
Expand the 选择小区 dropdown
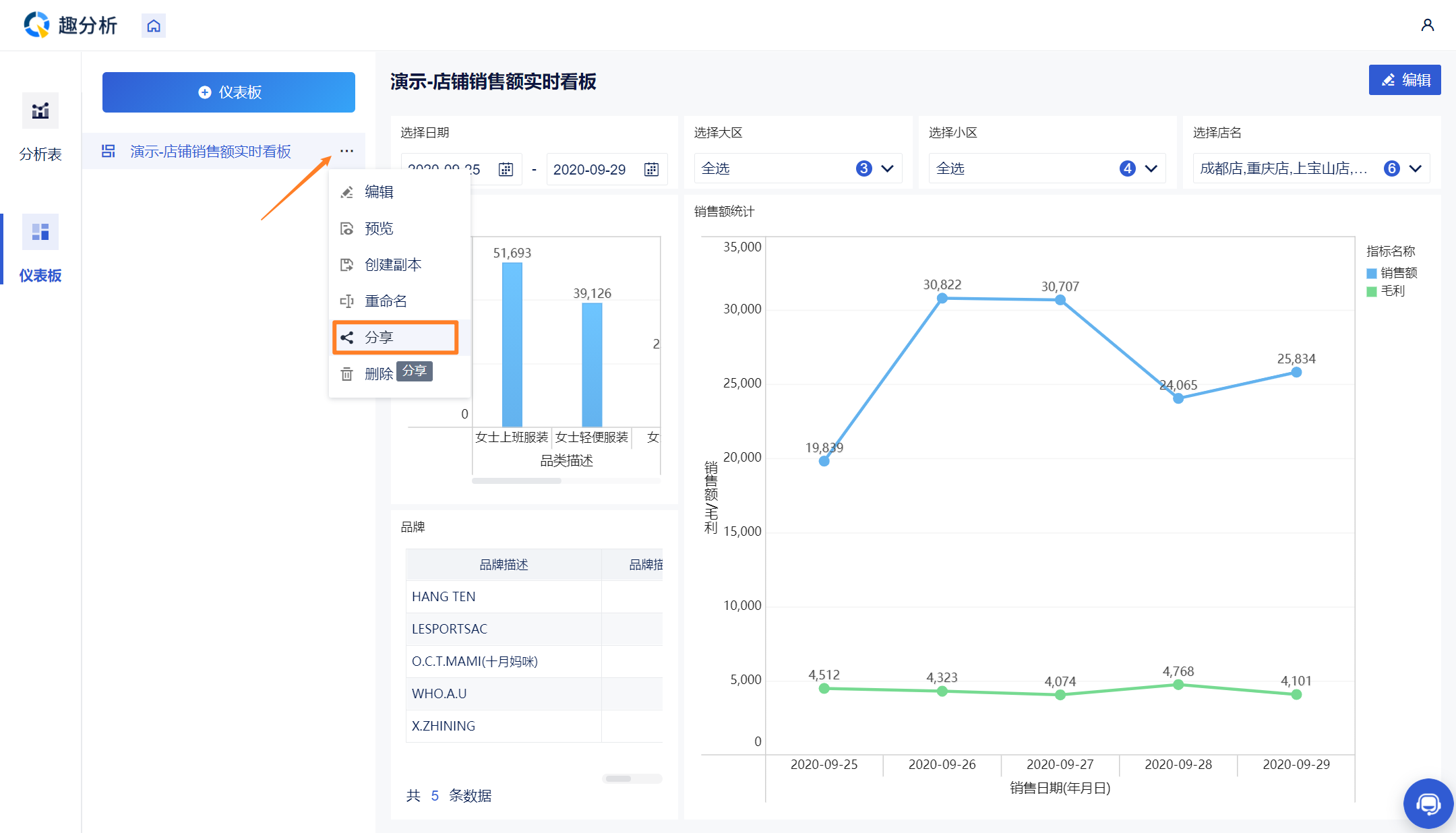click(x=1151, y=168)
